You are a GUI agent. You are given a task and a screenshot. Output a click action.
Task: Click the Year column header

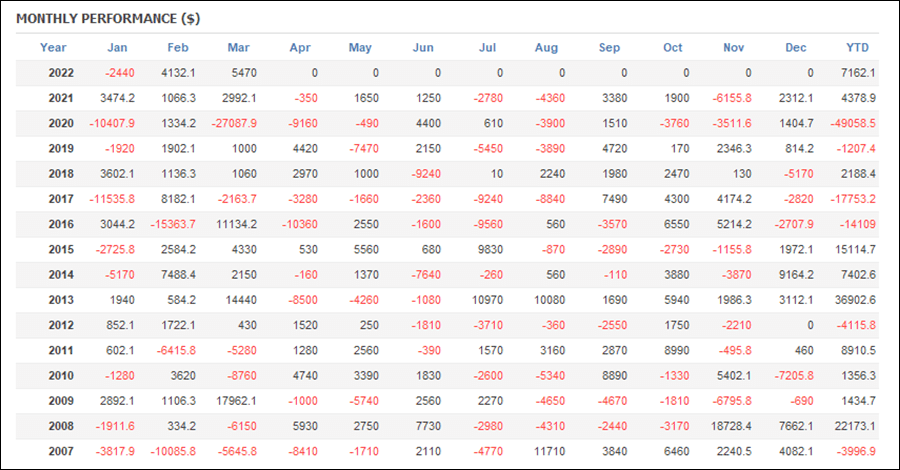(53, 48)
